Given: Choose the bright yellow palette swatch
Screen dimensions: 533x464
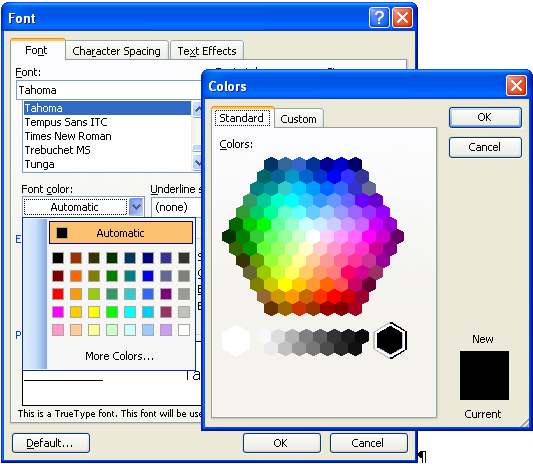Looking at the screenshot, I should tap(94, 312).
